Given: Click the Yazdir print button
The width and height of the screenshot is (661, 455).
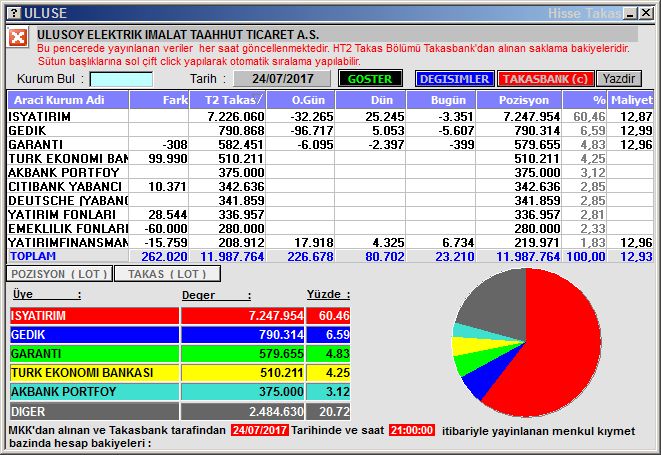Looking at the screenshot, I should coord(619,79).
